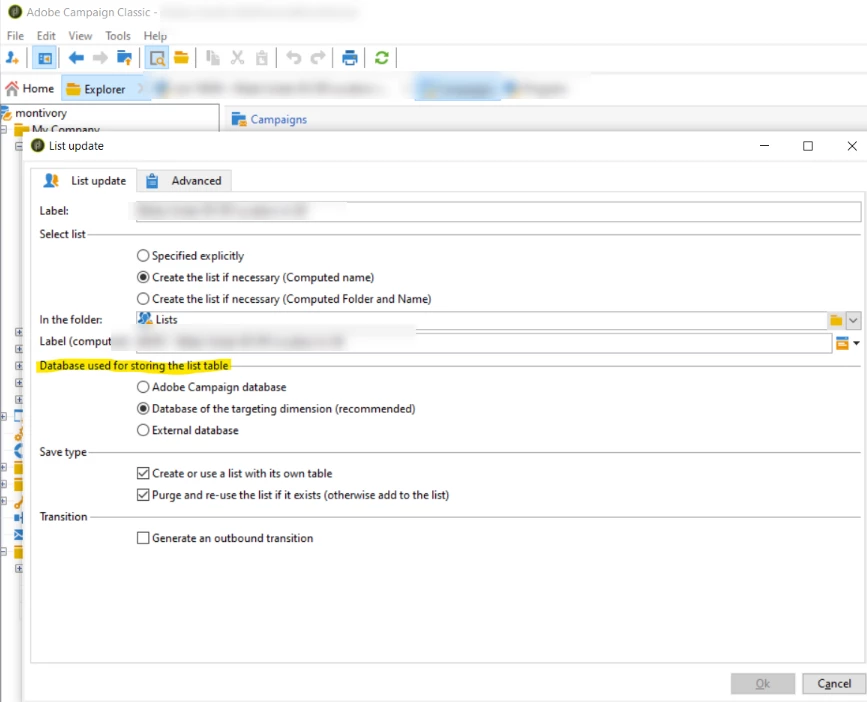Toggle Create or use a list with its own table
Viewport: 867px width, 702px height.
point(143,473)
